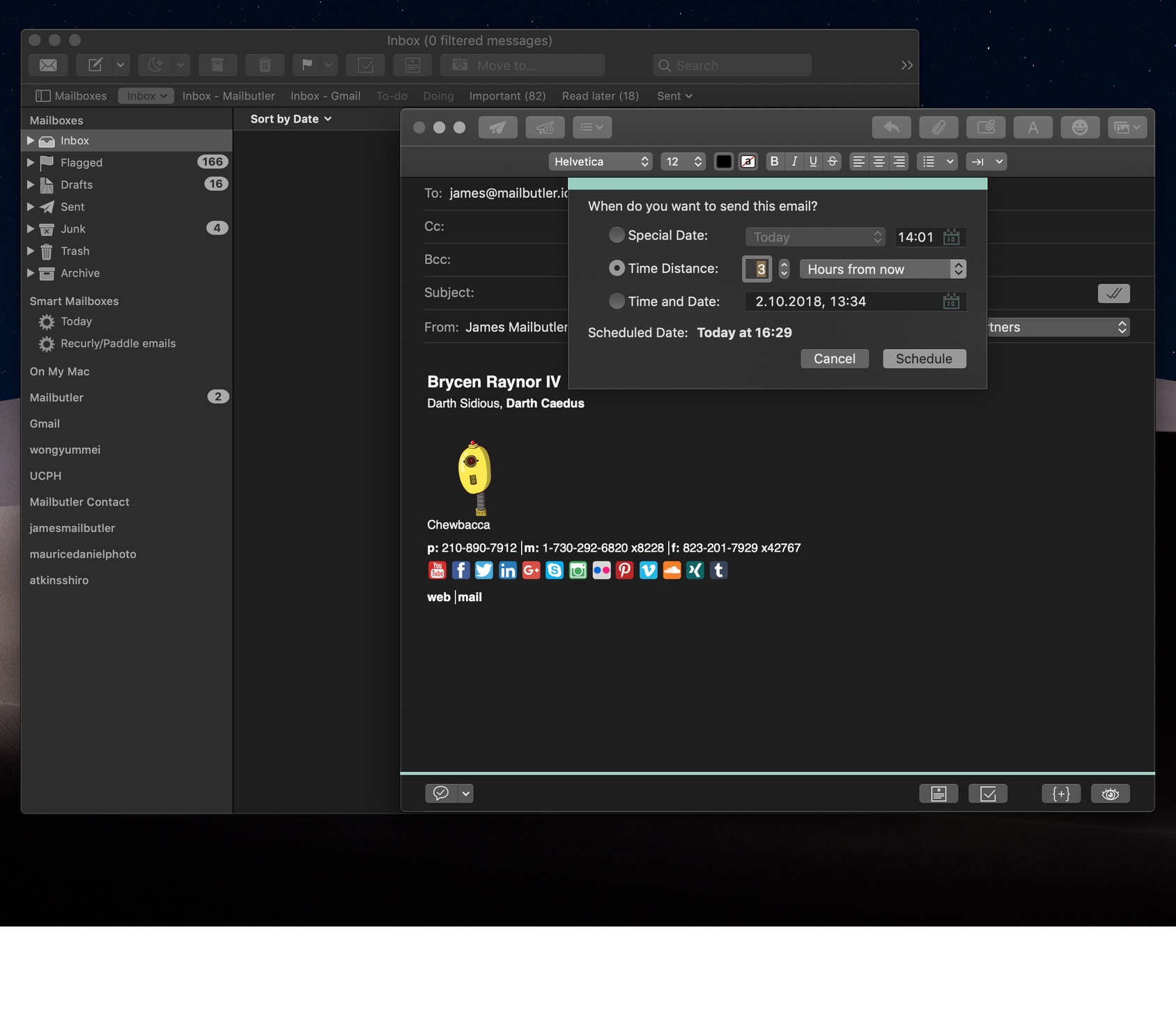Image resolution: width=1176 pixels, height=1031 pixels.
Task: Click the Cancel button
Action: pyautogui.click(x=834, y=359)
